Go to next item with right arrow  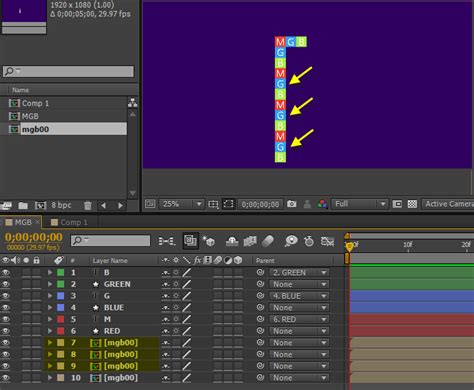tap(120, 205)
